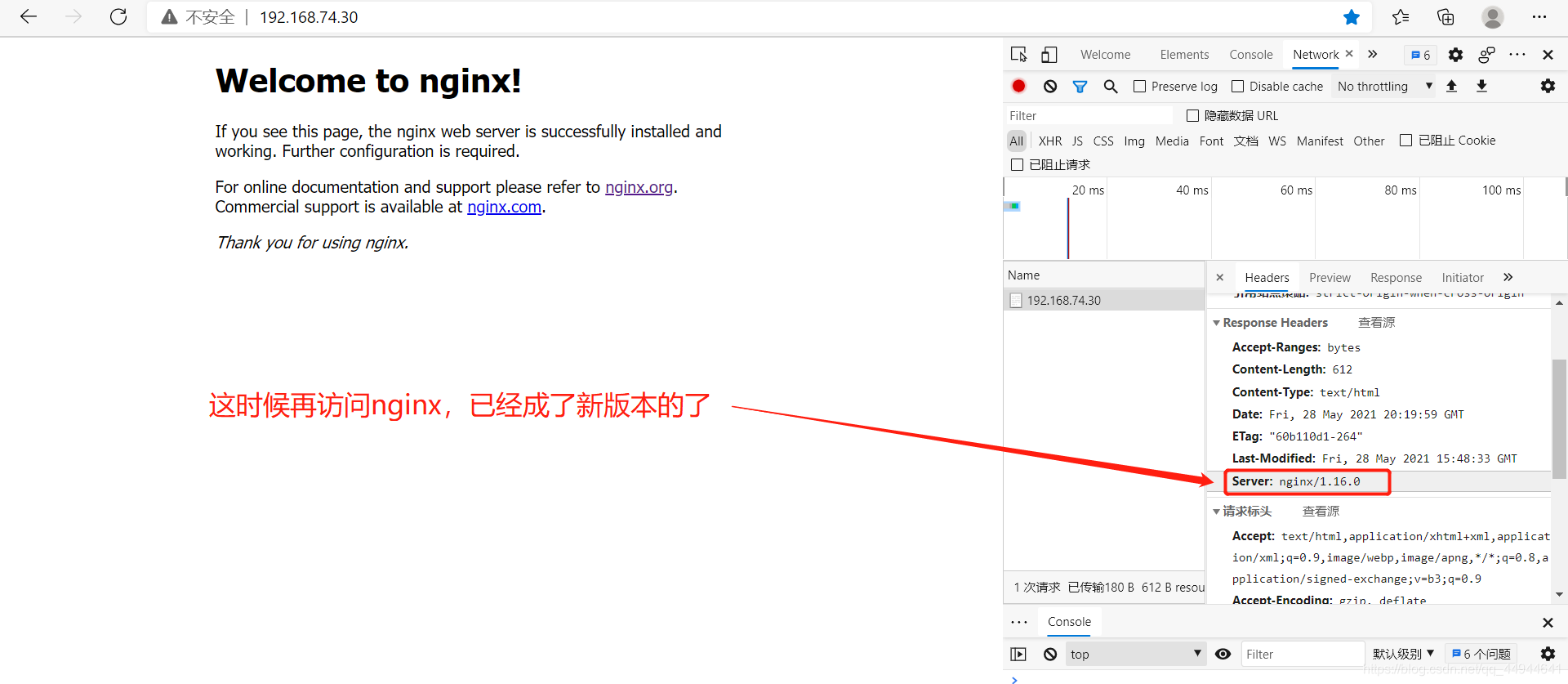This screenshot has width=1568, height=684.
Task: Check the 已阻止 Cookie checkbox
Action: [1405, 140]
